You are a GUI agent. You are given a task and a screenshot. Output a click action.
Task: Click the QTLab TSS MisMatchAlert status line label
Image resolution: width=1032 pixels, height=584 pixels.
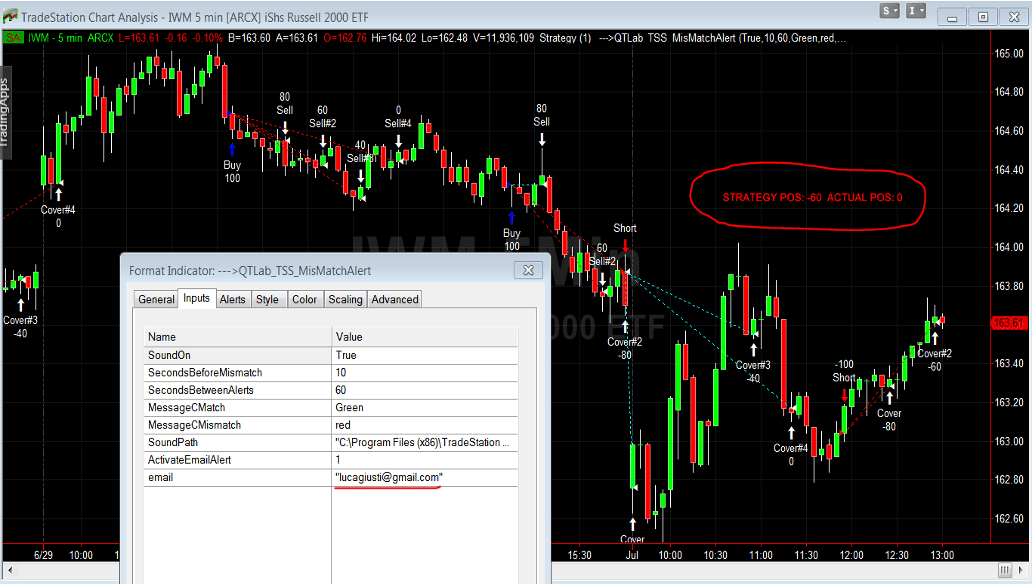(x=723, y=38)
